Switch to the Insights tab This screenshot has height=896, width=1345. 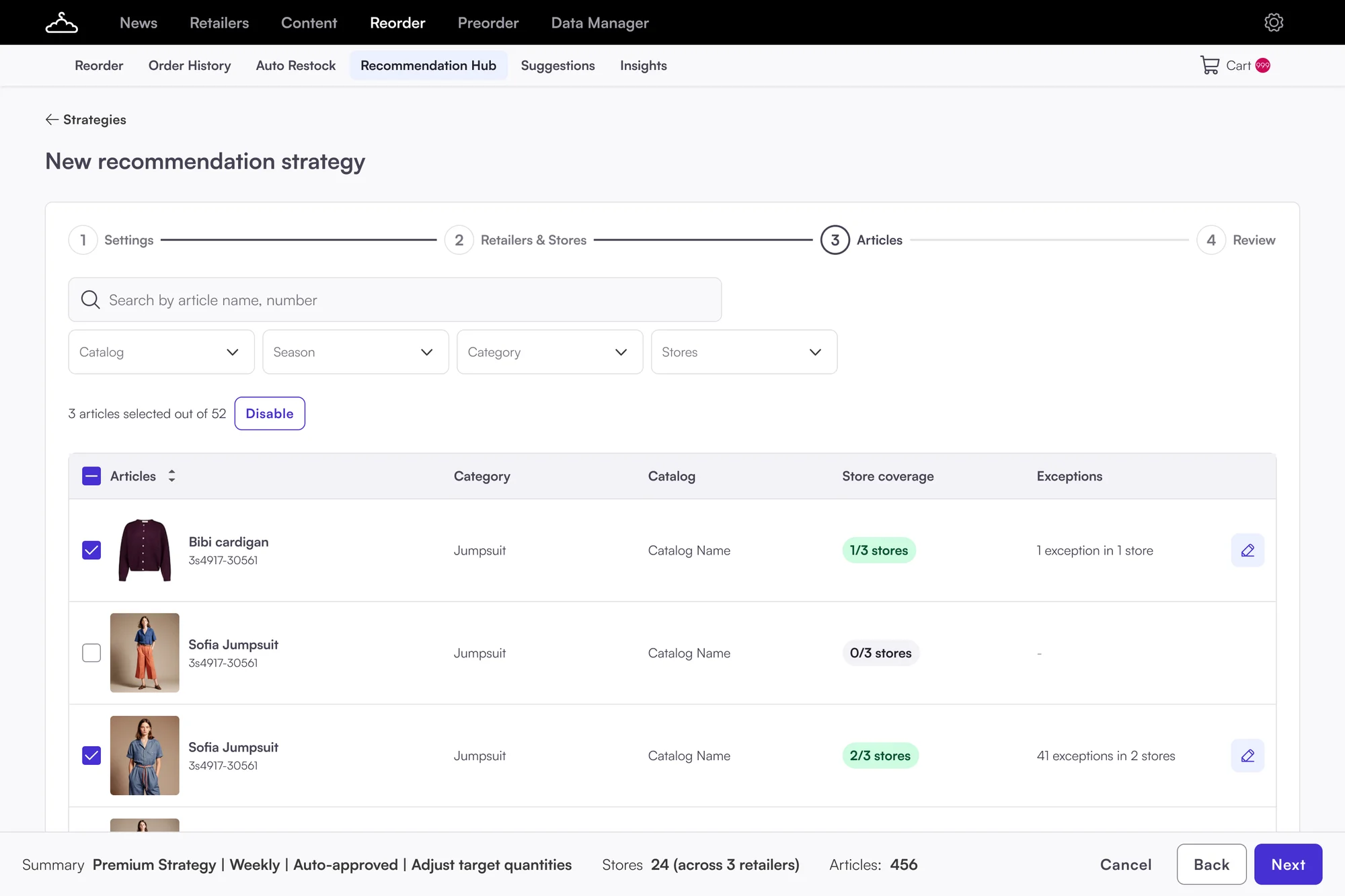tap(644, 65)
